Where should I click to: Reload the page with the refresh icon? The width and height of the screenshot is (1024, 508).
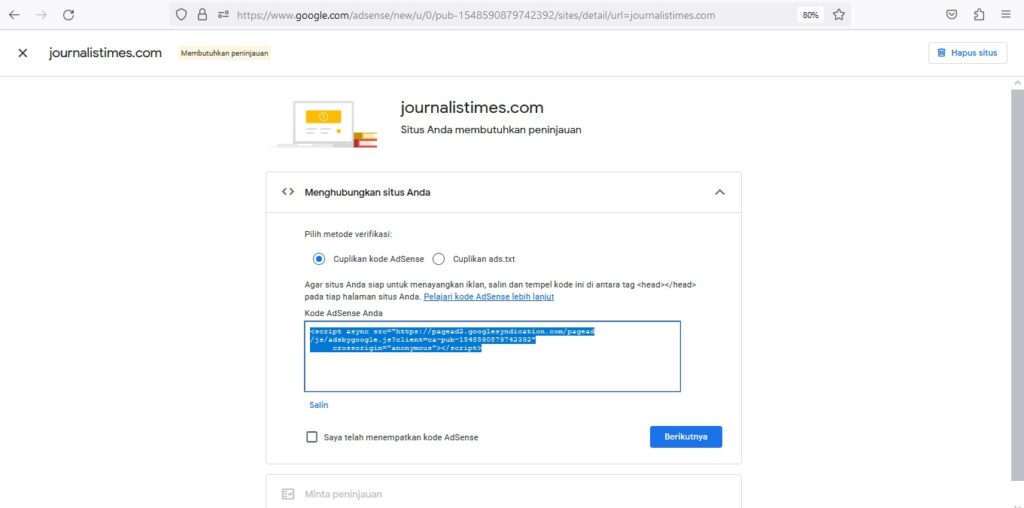click(x=69, y=14)
